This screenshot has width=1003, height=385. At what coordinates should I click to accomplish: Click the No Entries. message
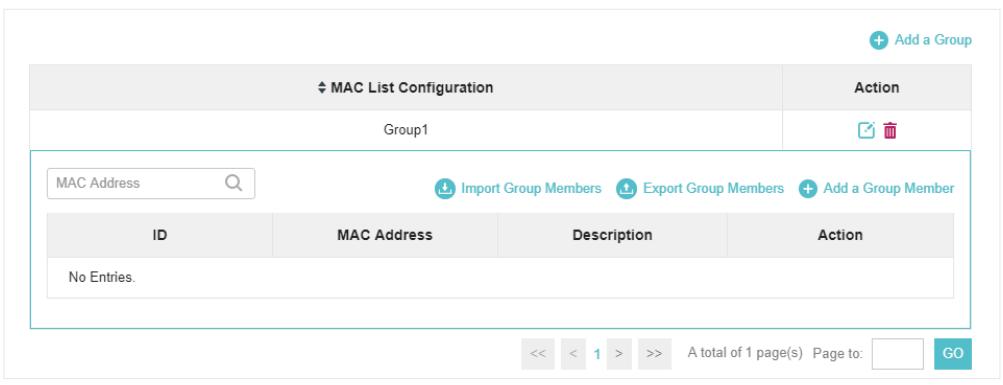(102, 278)
